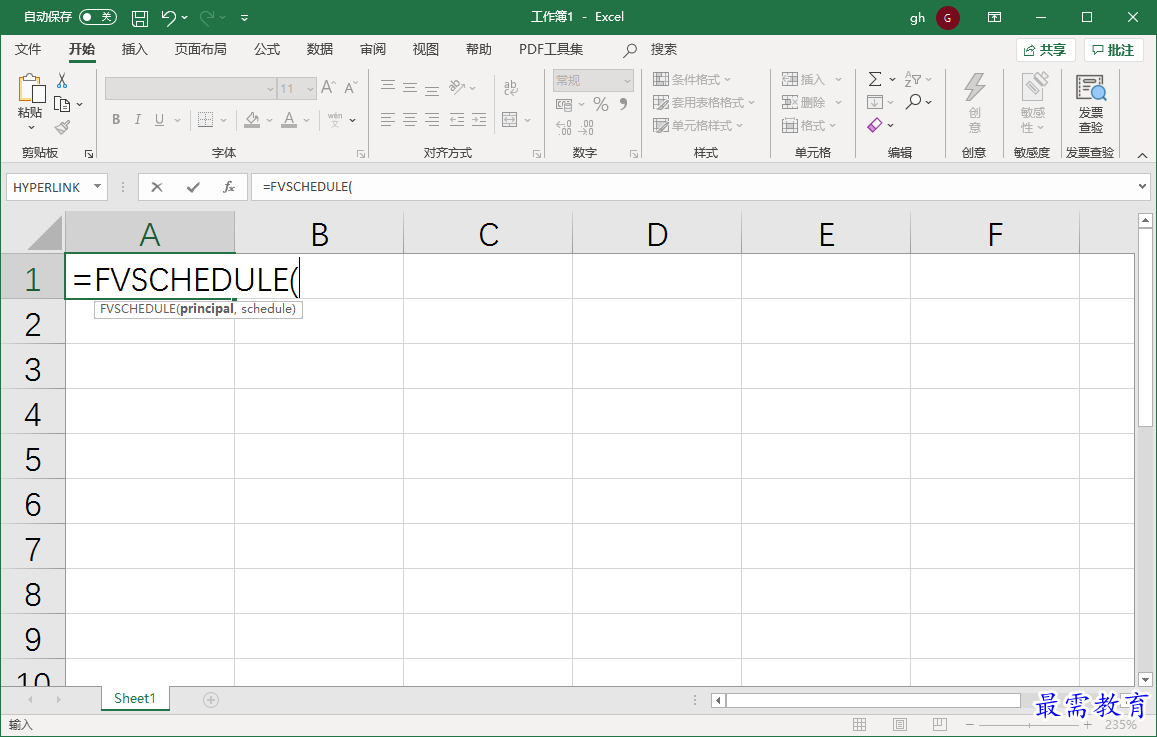
Task: Click the Increase Decimal icon
Action: 564,128
